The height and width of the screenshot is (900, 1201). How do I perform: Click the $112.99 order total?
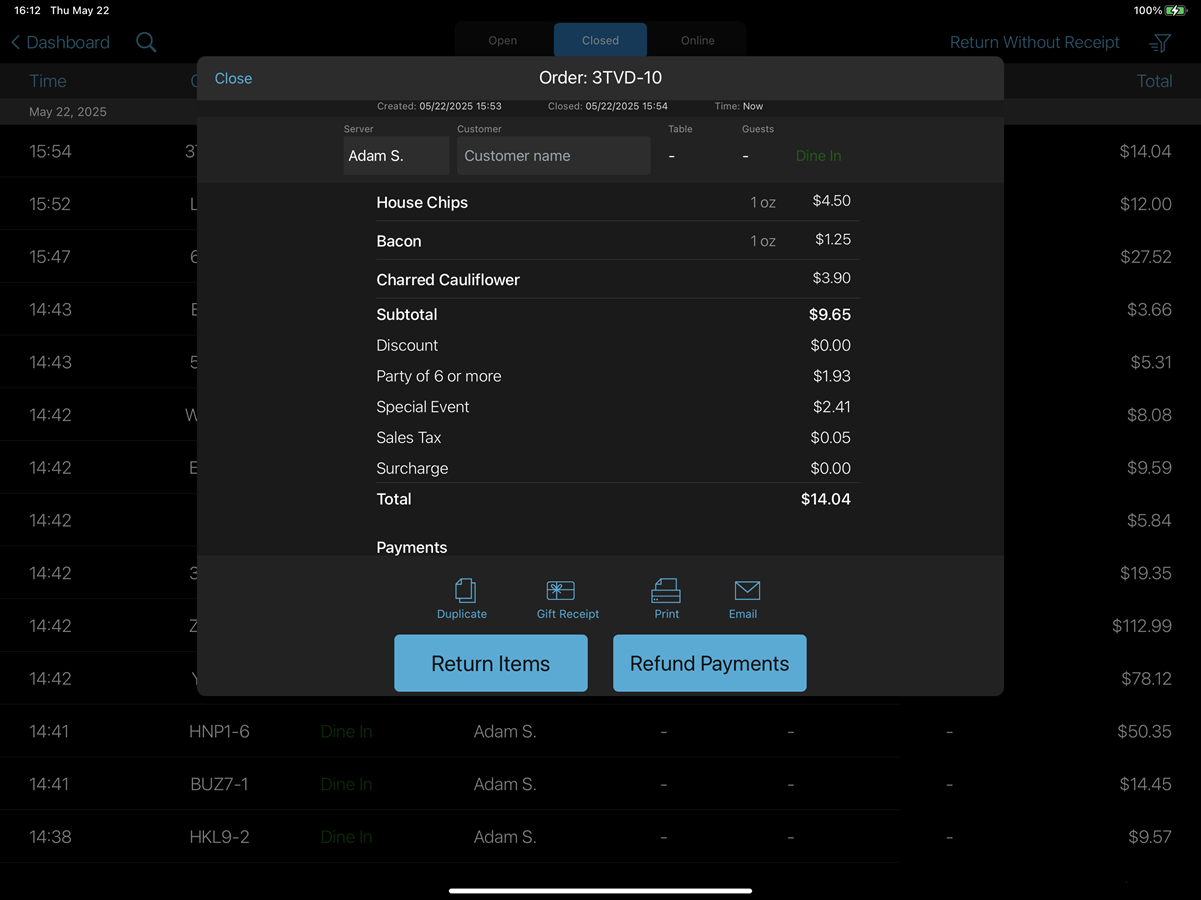tap(1142, 626)
